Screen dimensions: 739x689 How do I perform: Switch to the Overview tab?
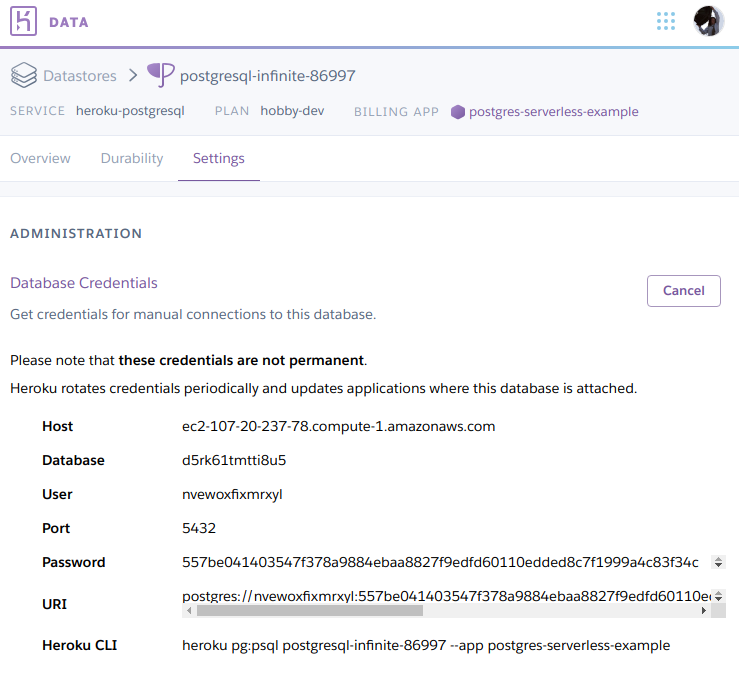[41, 158]
